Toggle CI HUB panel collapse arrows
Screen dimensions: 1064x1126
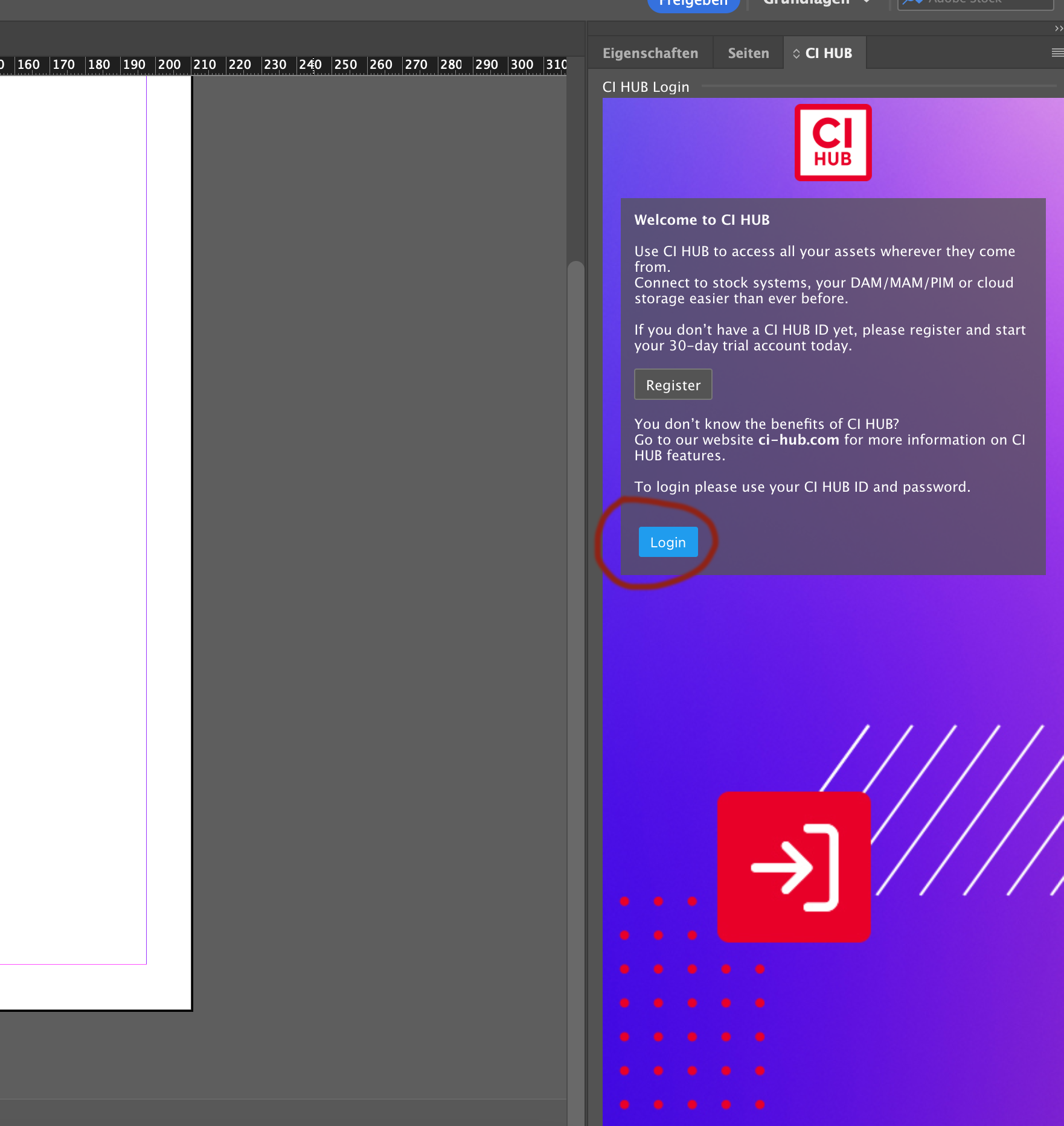pos(796,54)
